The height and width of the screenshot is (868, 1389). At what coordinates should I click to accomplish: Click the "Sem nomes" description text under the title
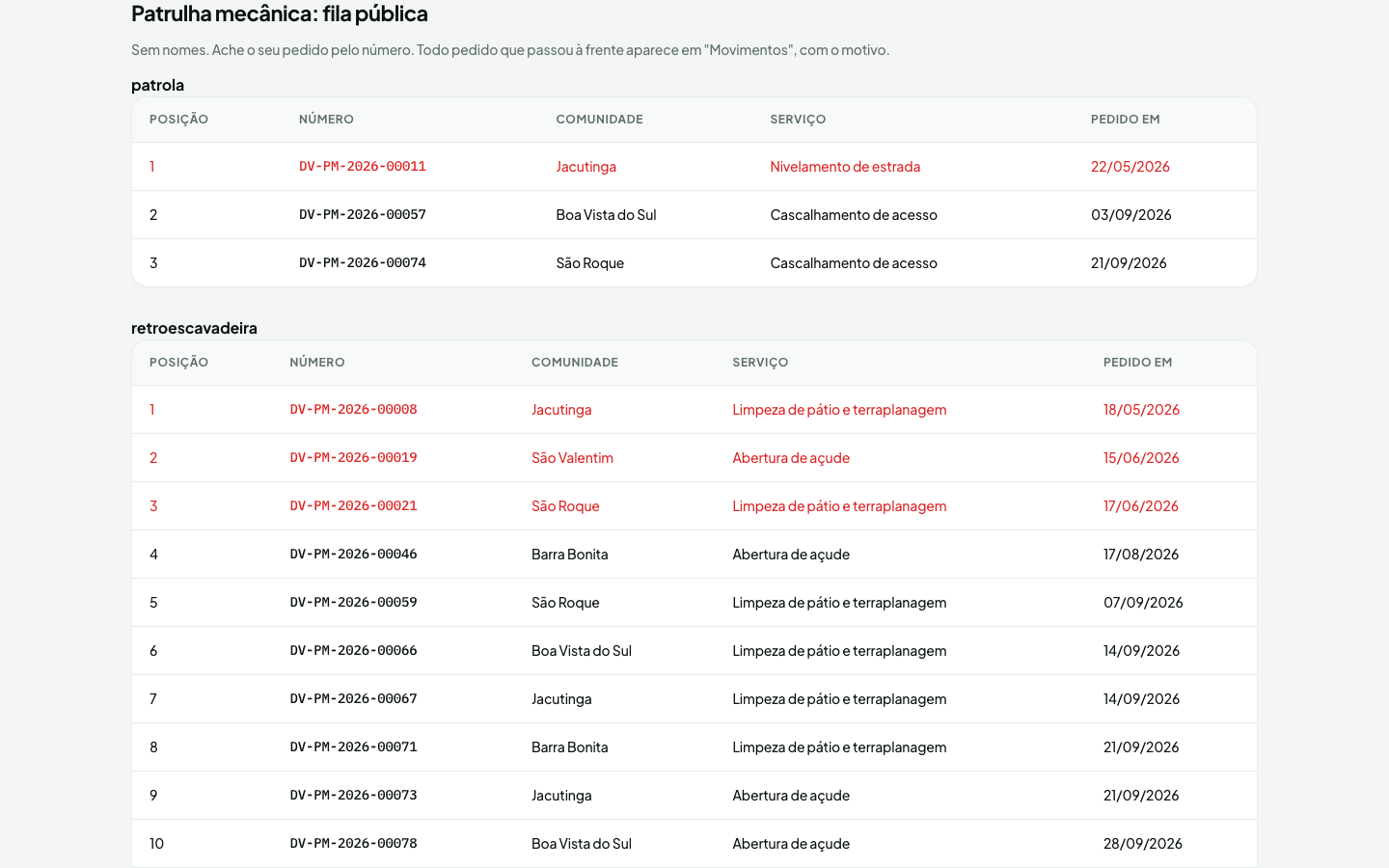(x=510, y=50)
